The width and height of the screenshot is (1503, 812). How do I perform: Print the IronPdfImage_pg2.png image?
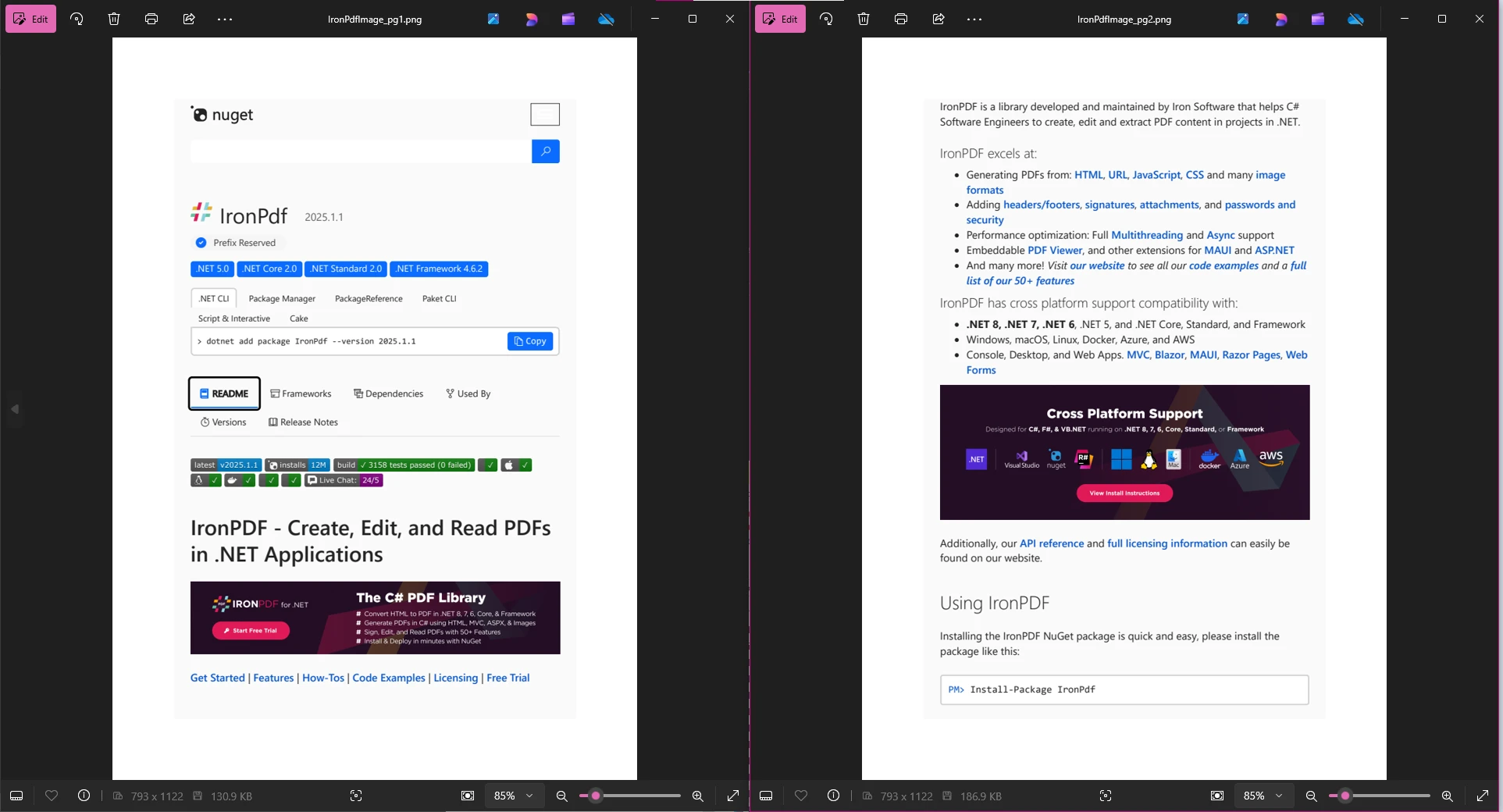pos(901,19)
